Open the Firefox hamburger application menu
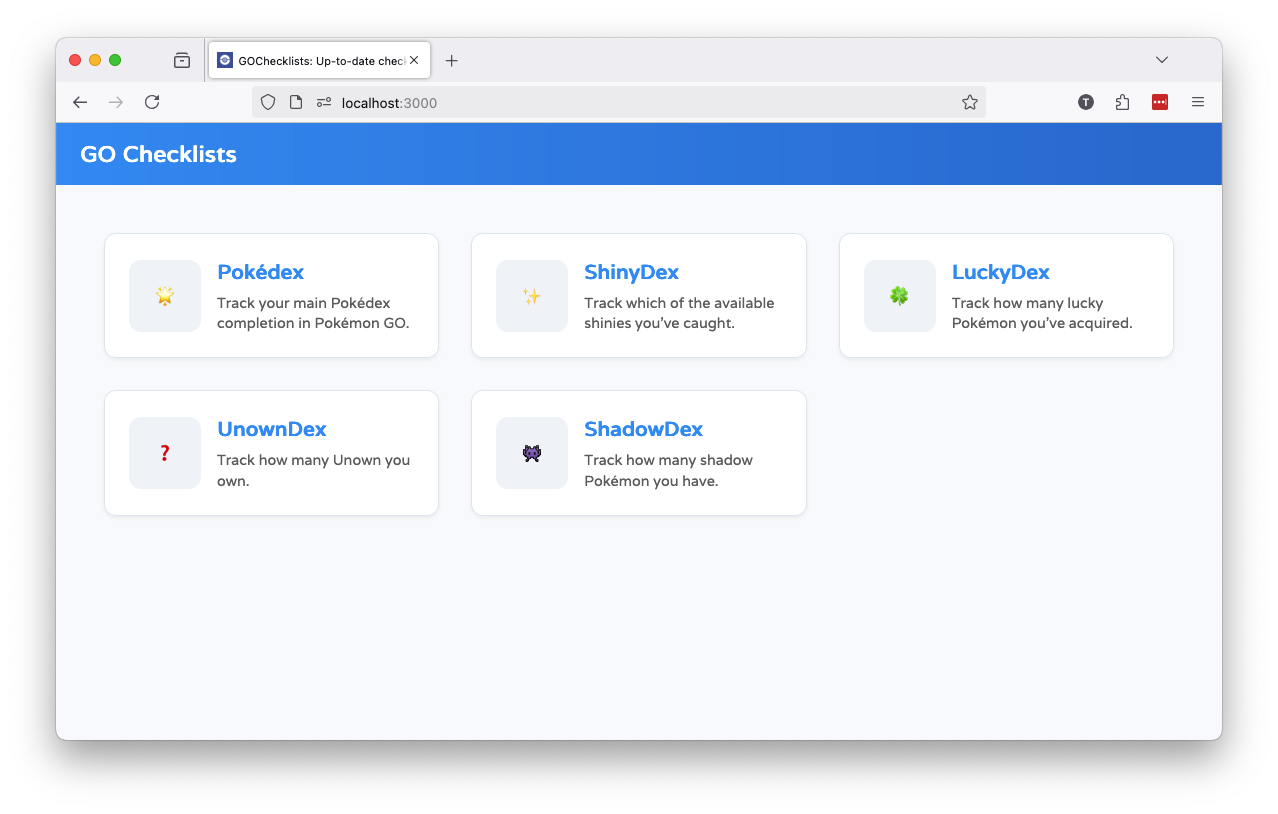1278x814 pixels. point(1198,102)
